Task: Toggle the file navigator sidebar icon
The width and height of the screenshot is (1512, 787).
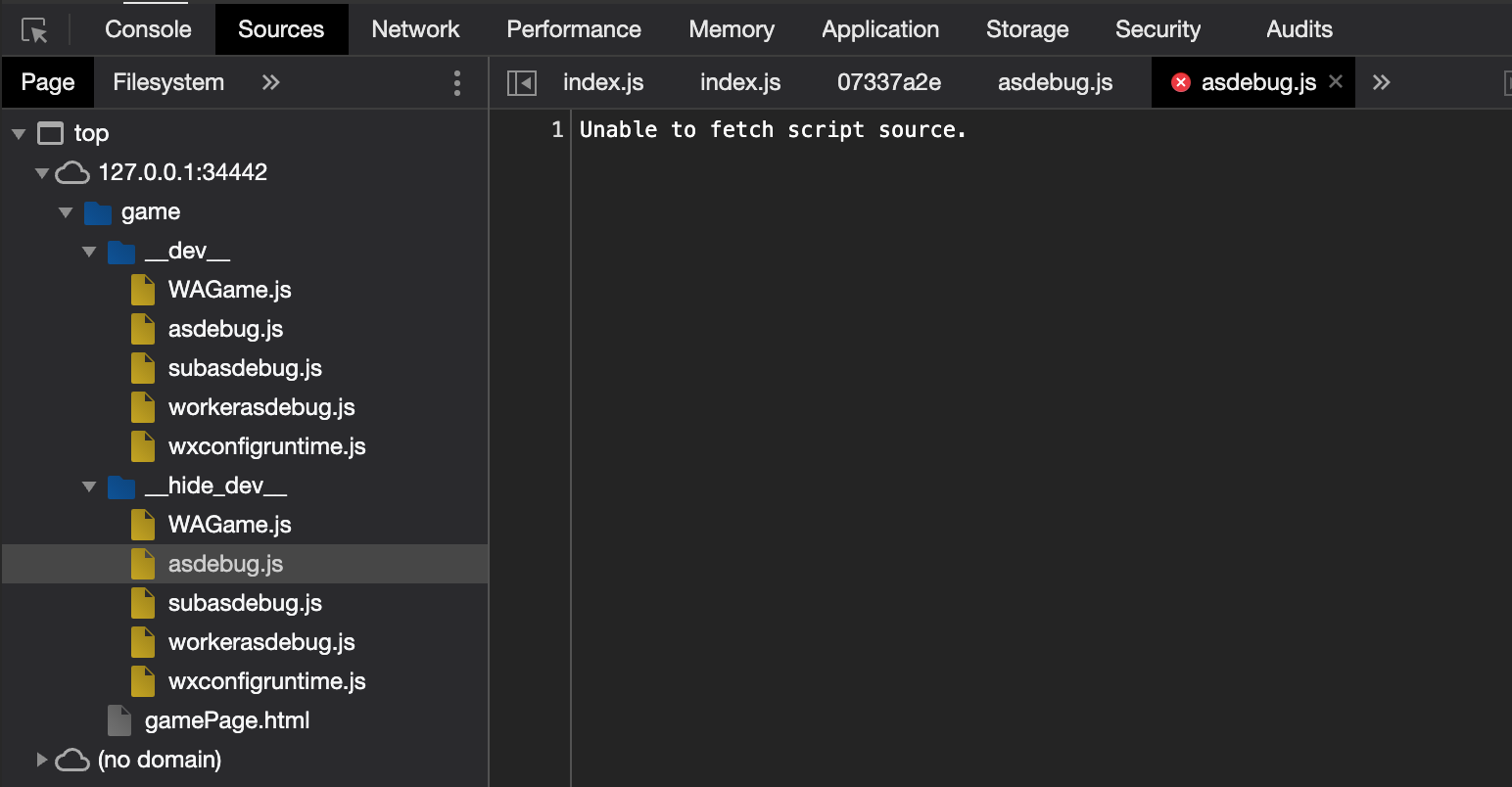Action: [x=521, y=83]
